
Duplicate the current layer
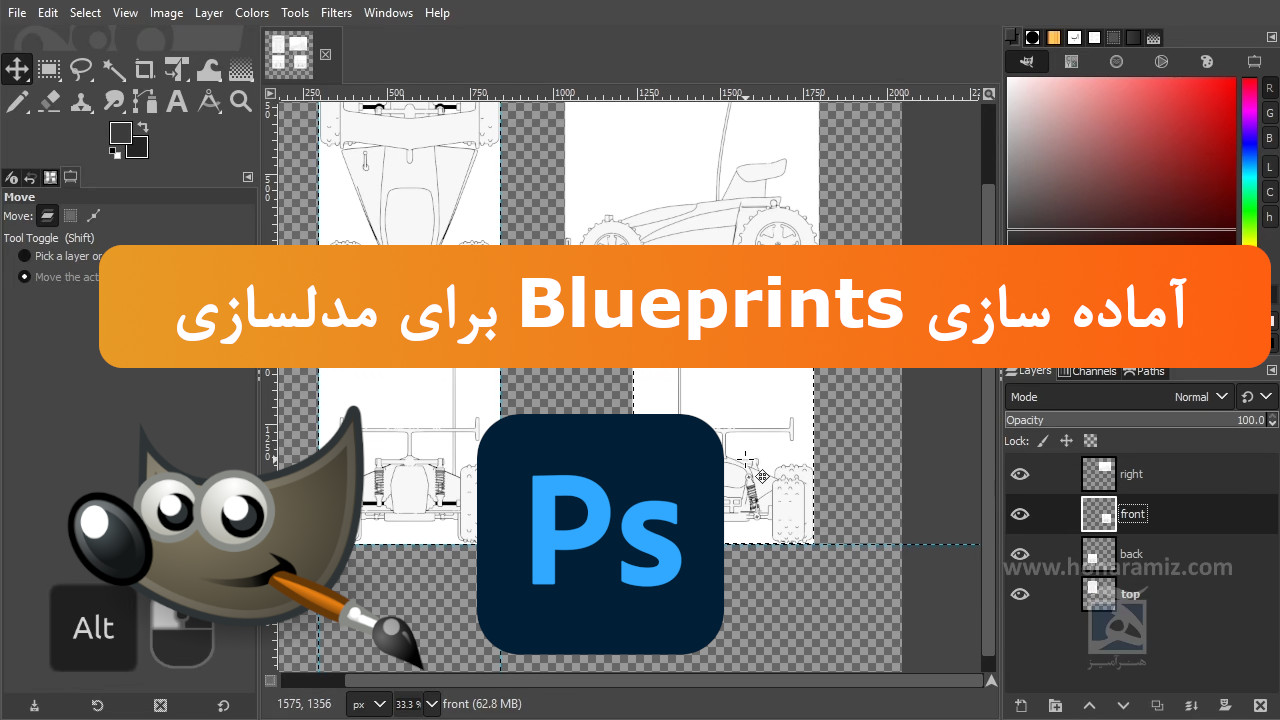(1157, 706)
